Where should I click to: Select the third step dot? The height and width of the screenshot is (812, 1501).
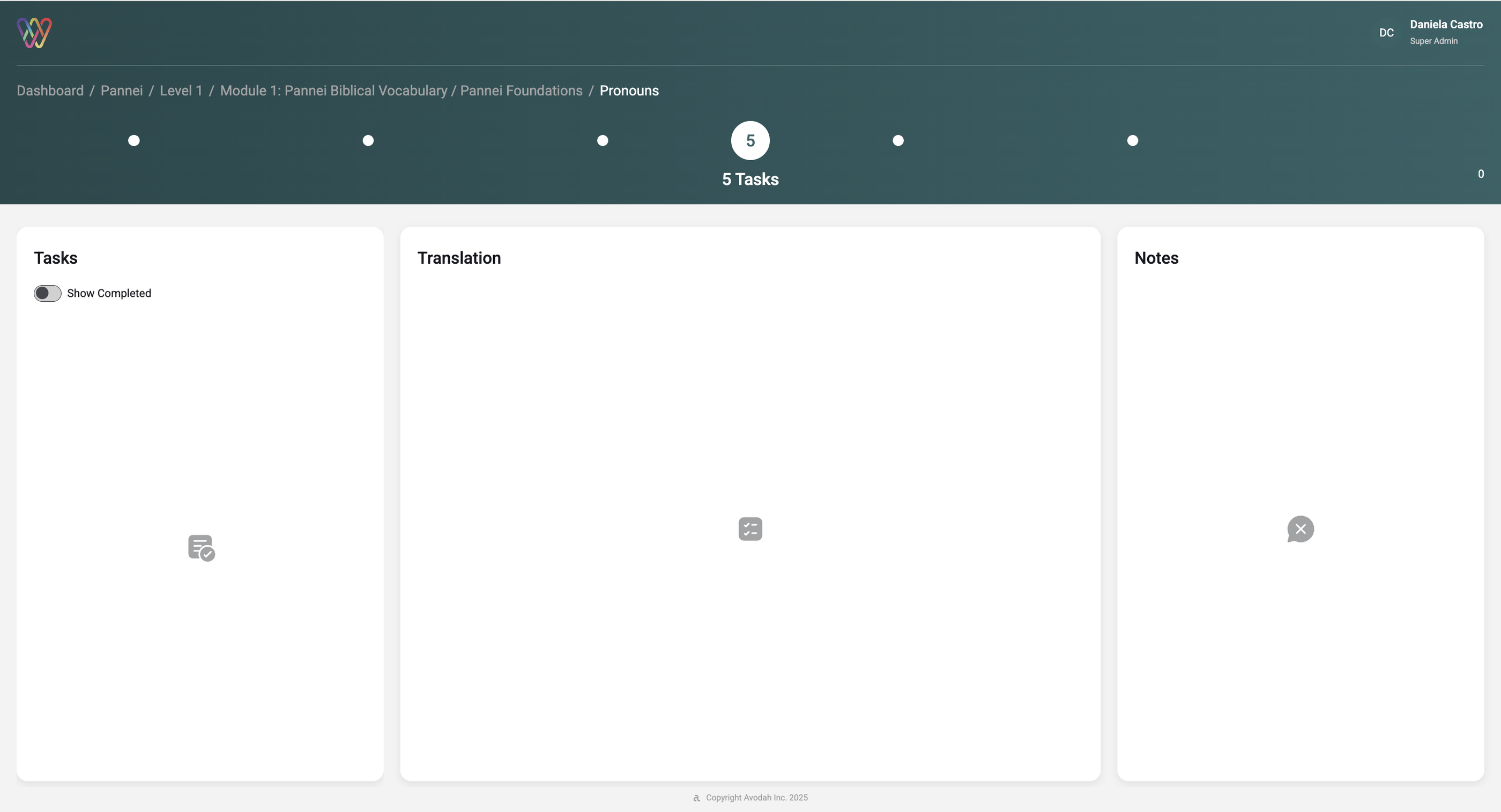603,140
